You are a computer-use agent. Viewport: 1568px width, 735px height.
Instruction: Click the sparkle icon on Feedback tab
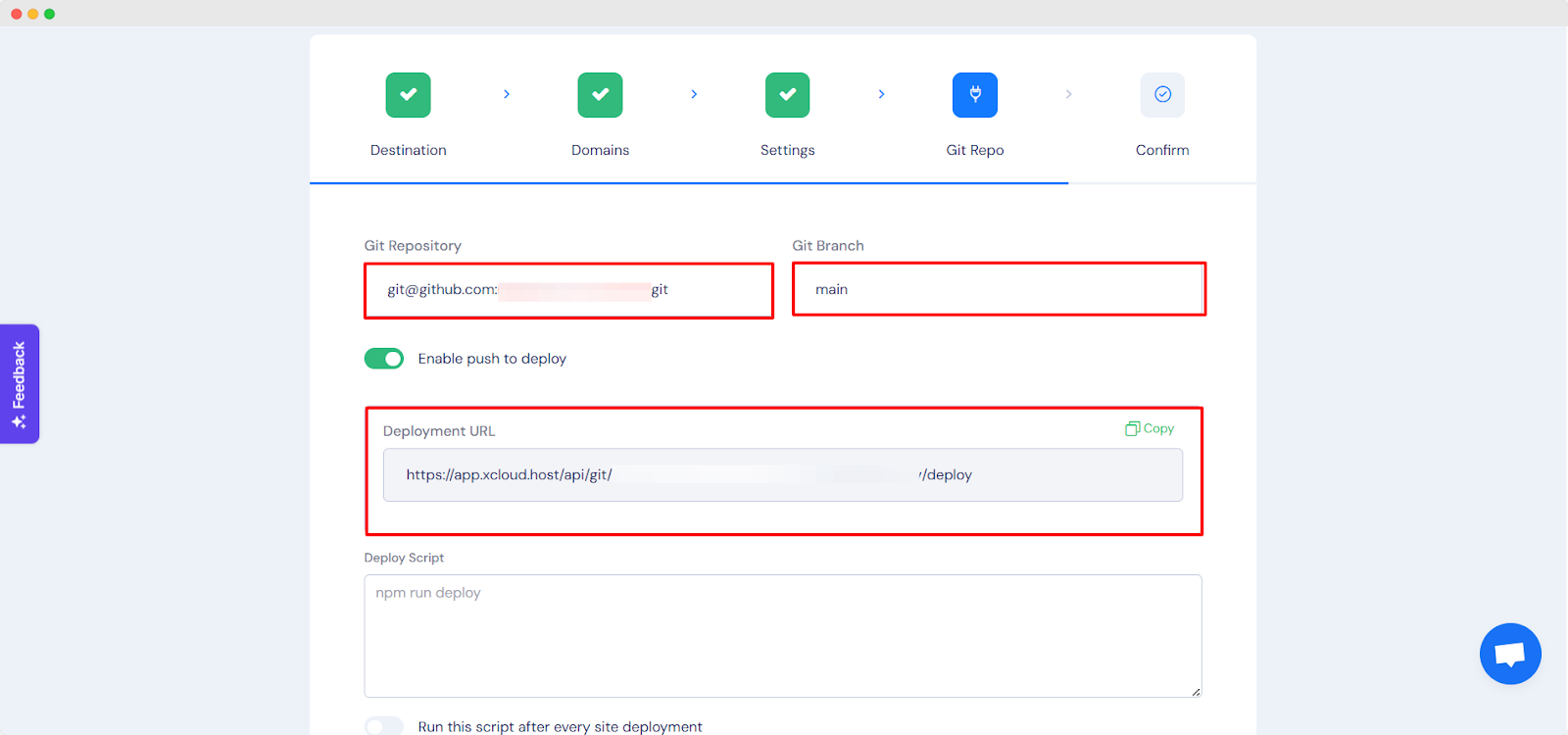coord(19,422)
